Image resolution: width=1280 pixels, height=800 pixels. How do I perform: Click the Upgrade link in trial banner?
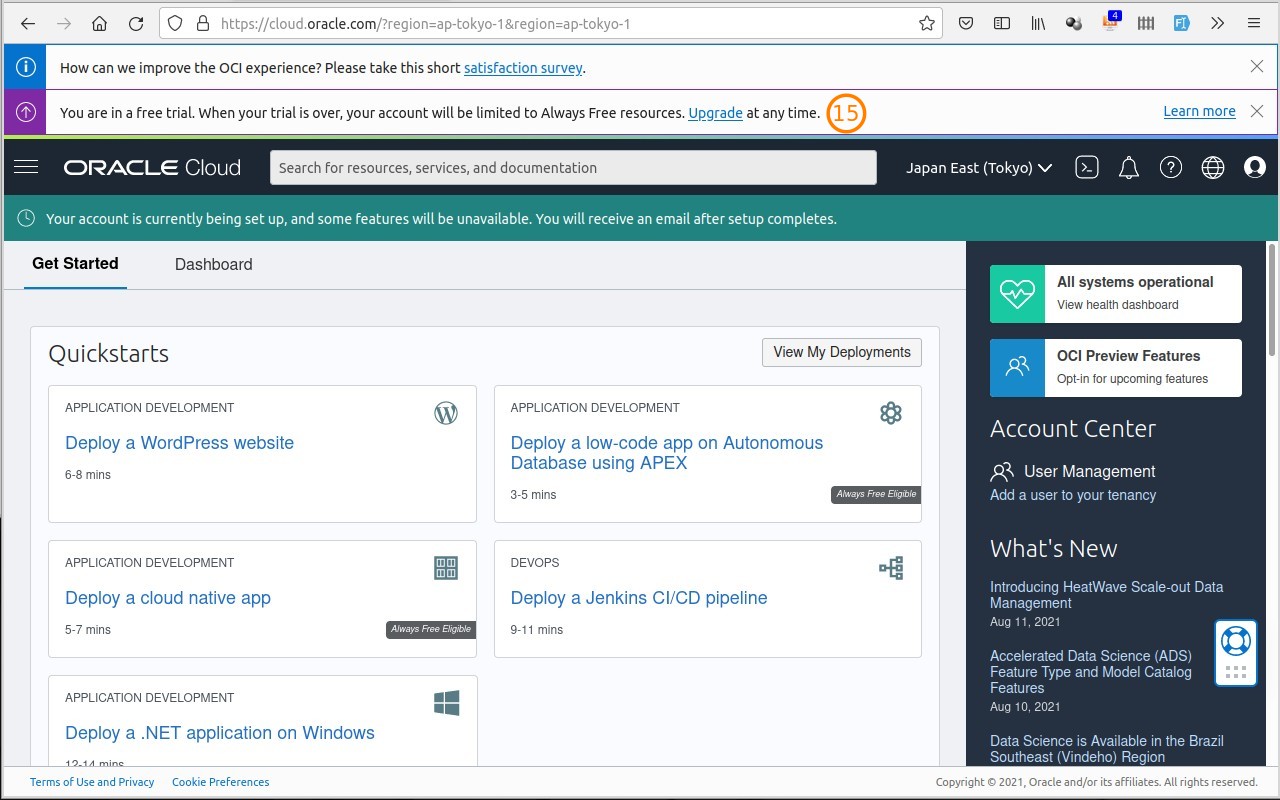715,113
